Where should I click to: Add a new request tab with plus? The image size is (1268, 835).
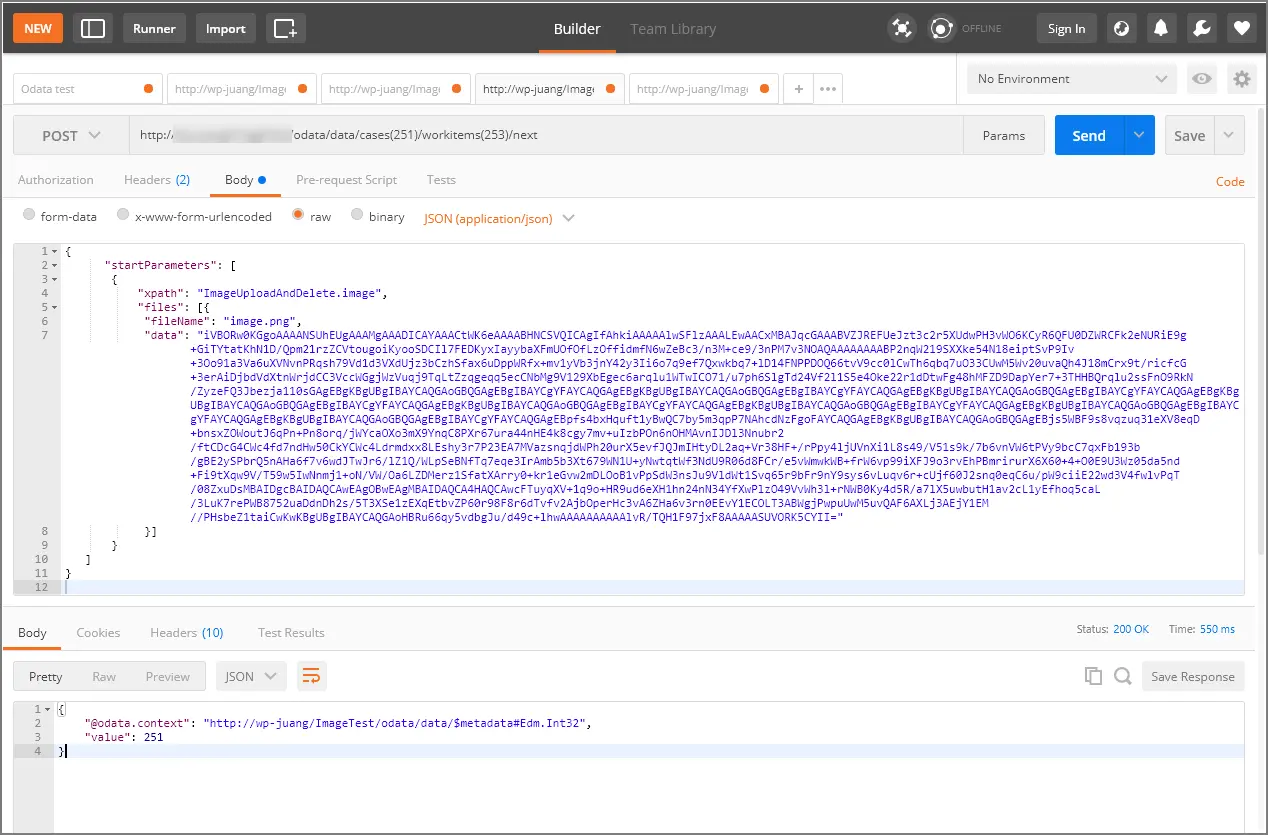click(x=798, y=88)
